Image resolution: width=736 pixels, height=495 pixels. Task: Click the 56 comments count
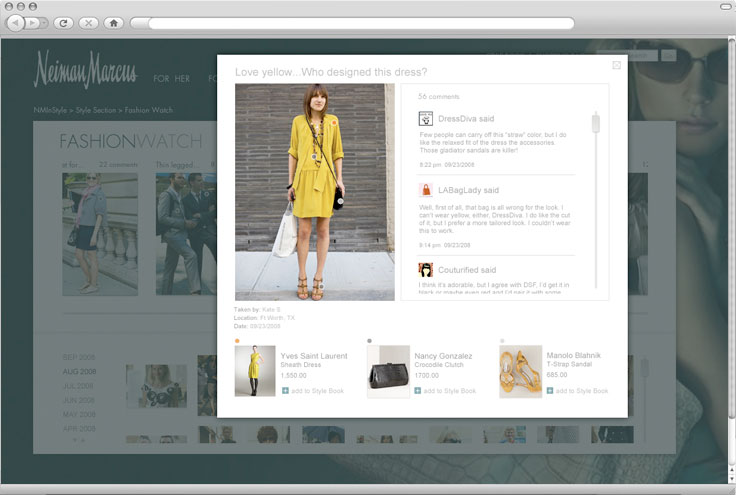439,96
